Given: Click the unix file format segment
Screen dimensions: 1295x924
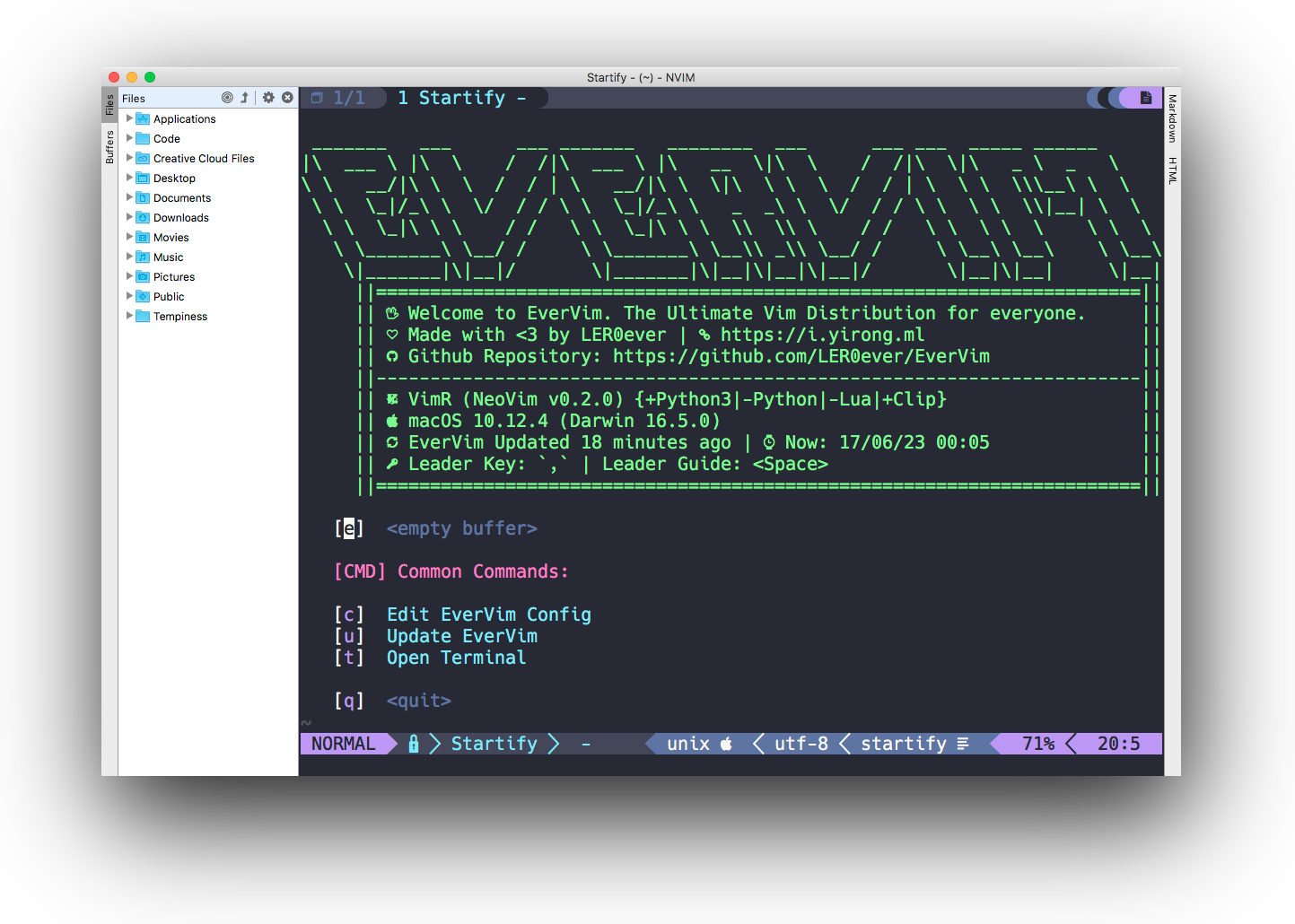Looking at the screenshot, I should 688,744.
